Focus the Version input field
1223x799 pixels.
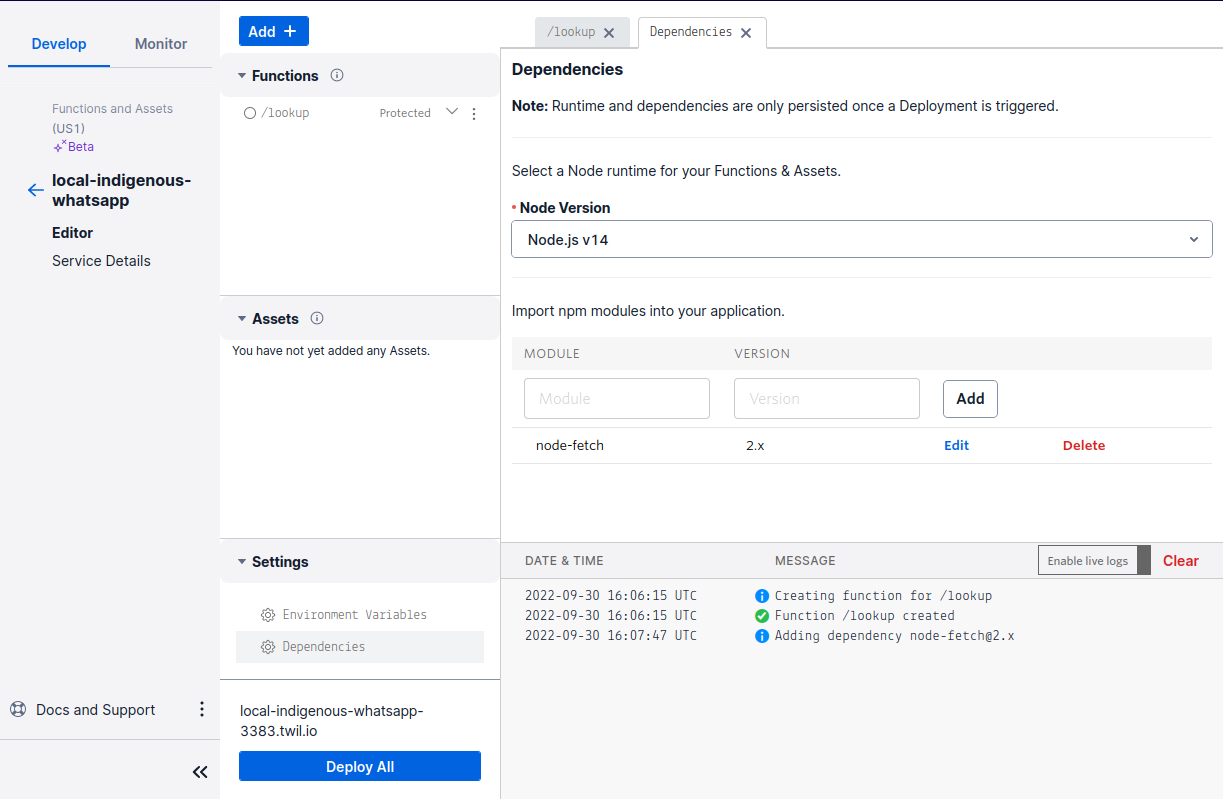827,398
